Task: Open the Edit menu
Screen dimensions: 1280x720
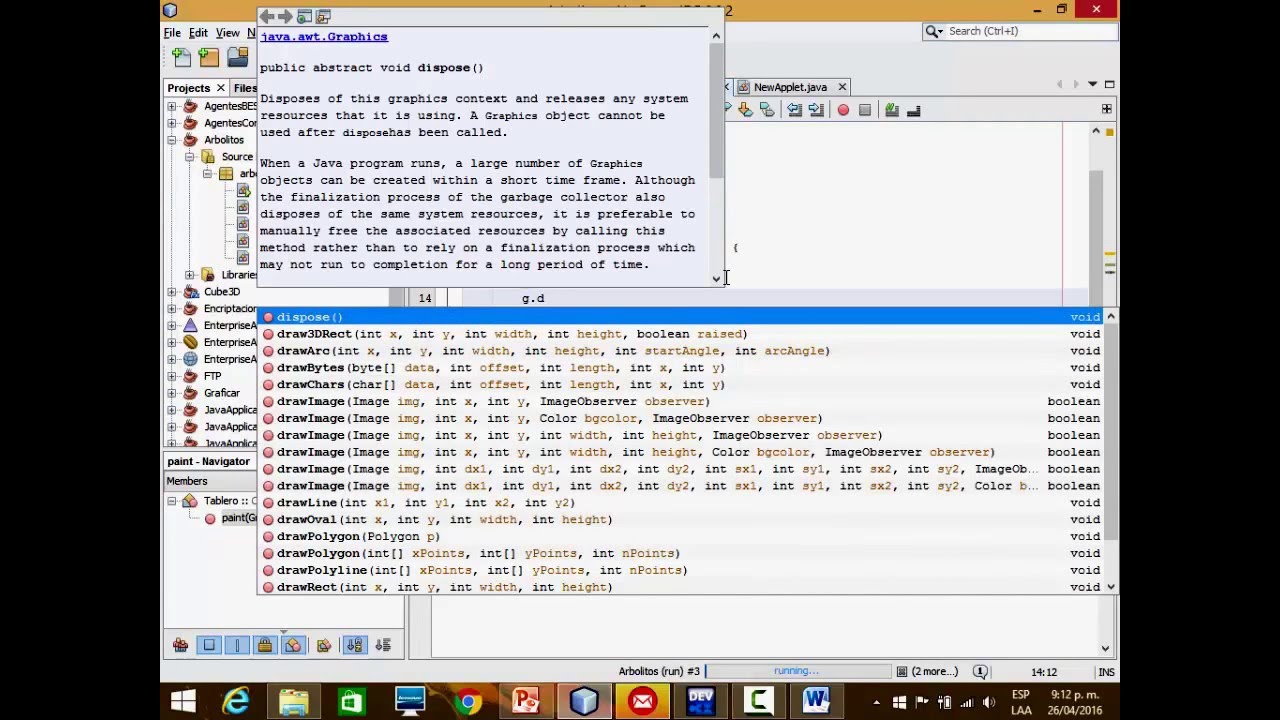Action: point(198,33)
